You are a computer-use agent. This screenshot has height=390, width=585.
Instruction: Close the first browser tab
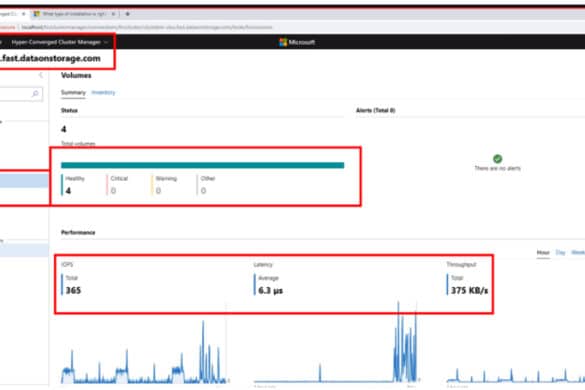coord(23,14)
